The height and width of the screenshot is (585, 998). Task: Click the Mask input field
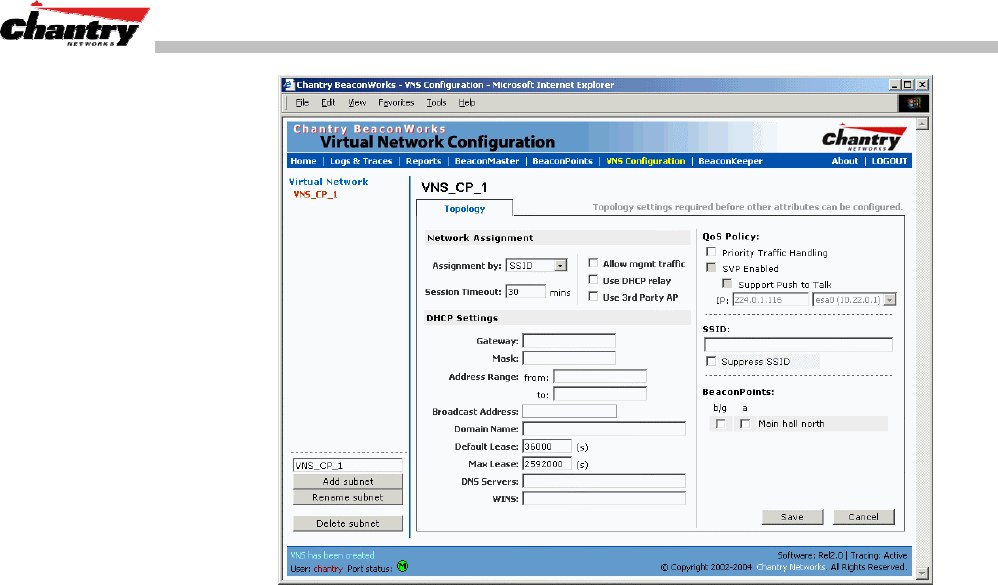569,358
